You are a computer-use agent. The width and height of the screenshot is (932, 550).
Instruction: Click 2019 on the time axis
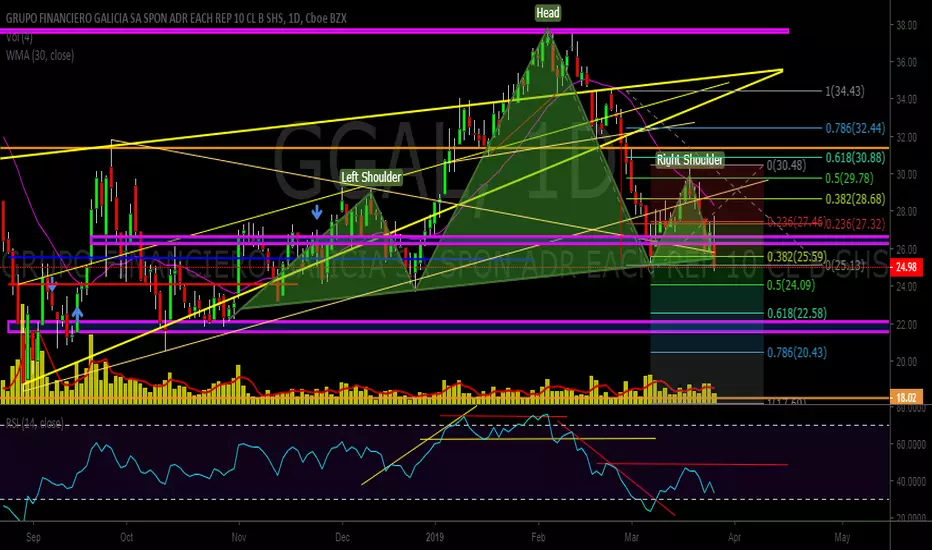(436, 538)
